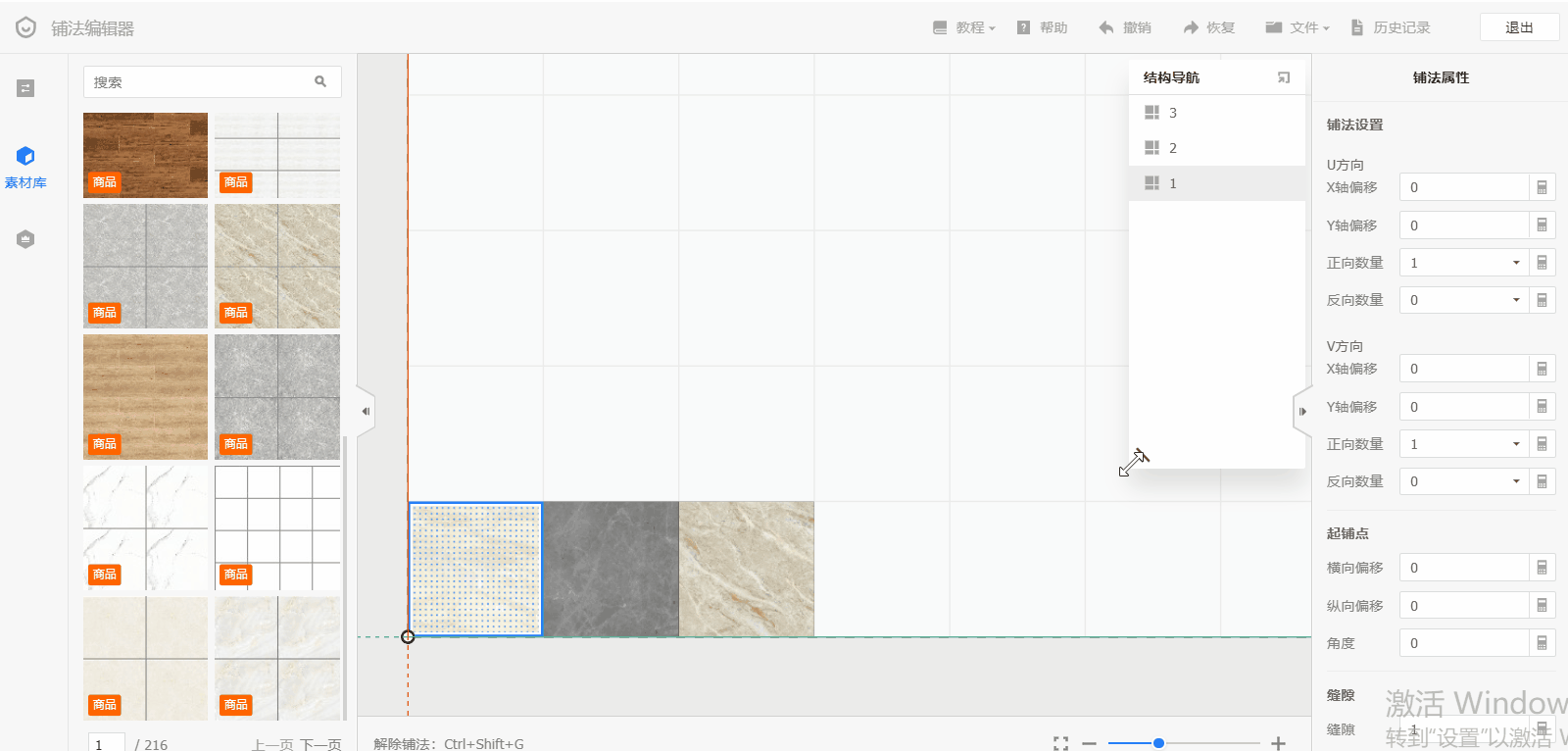Screen dimensions: 1568x751
Task: Collapse the right properties panel
Action: tap(1302, 412)
